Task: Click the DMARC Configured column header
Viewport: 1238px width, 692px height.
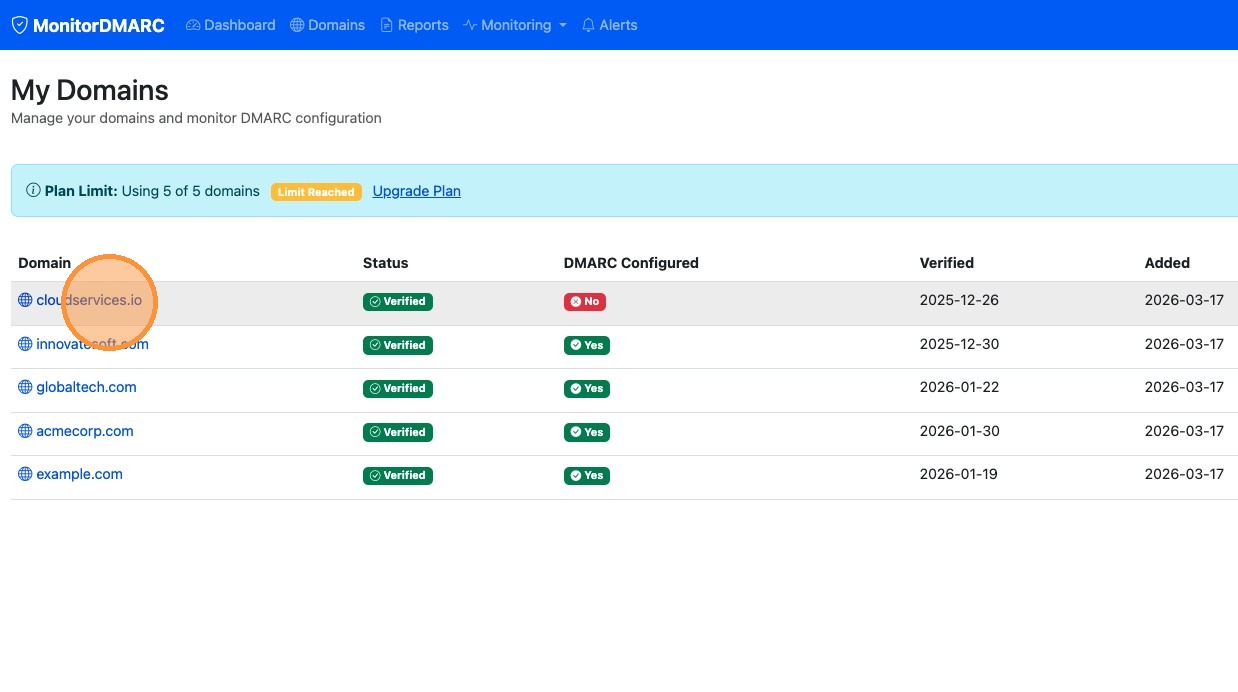Action: [631, 263]
